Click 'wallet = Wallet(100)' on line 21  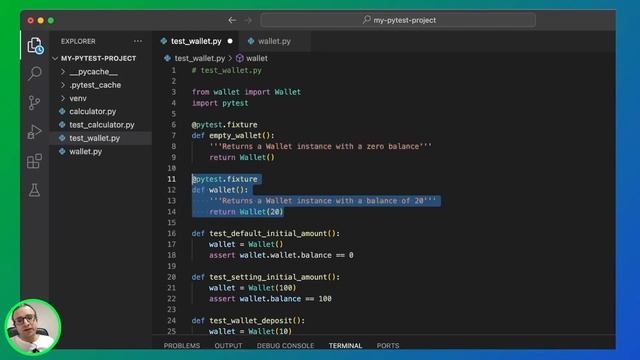pyautogui.click(x=253, y=288)
